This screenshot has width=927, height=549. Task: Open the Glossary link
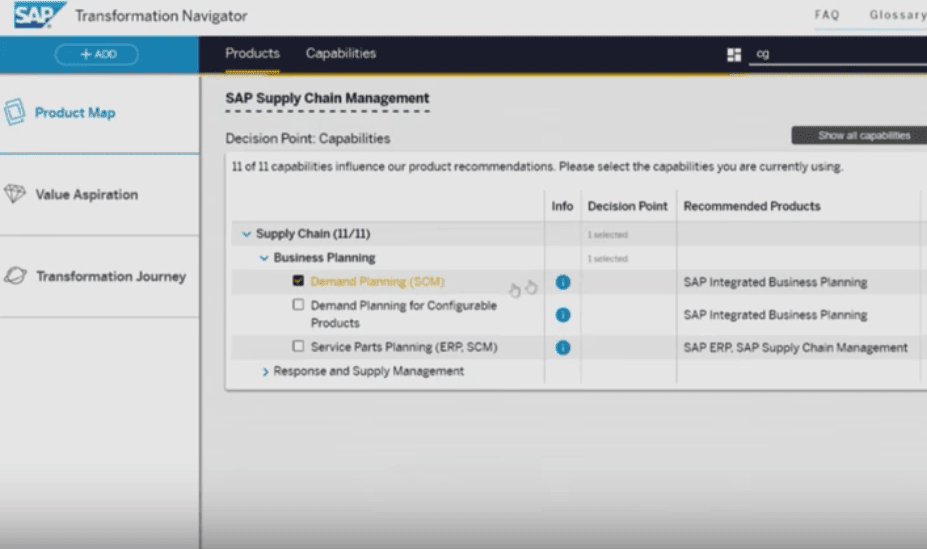tap(897, 15)
